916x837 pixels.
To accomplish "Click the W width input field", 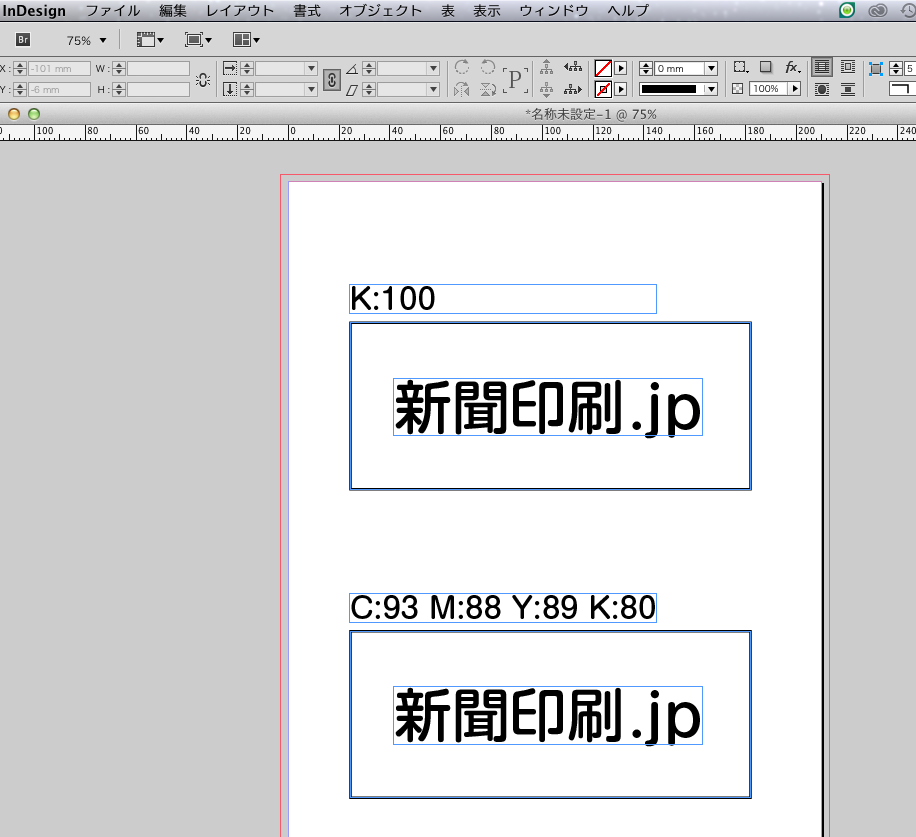I will (x=158, y=68).
